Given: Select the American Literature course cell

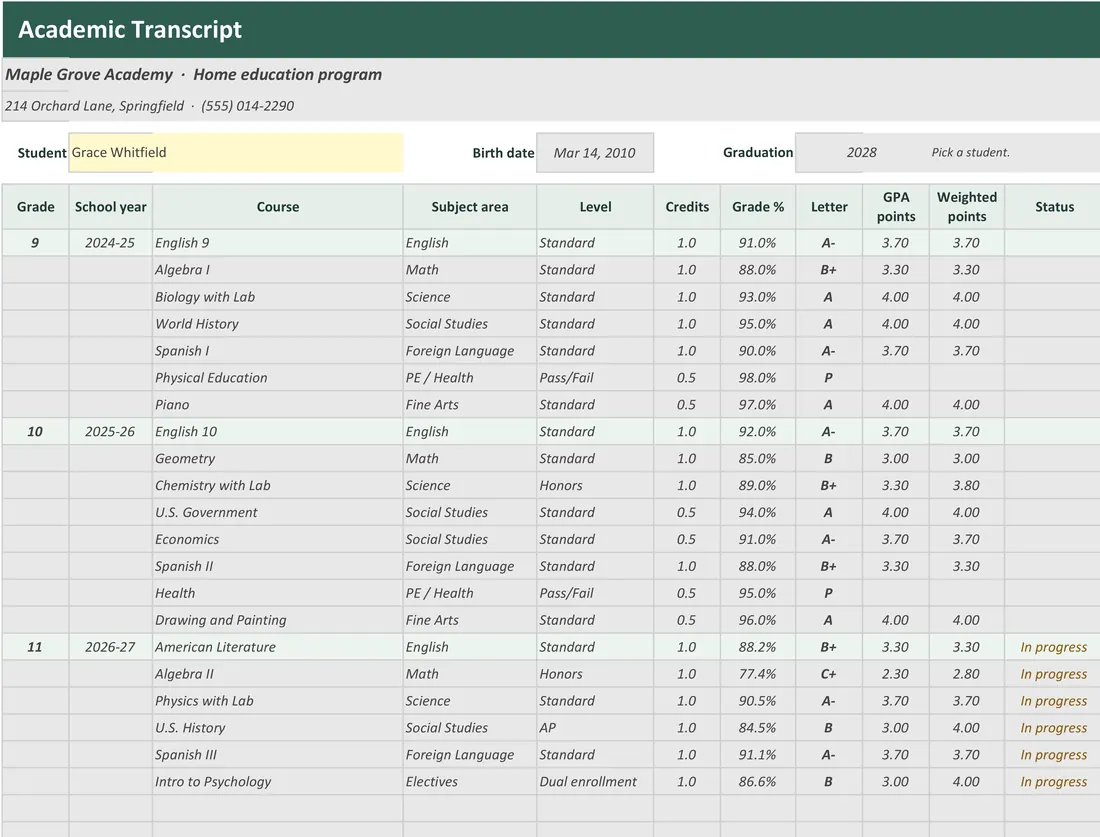Looking at the screenshot, I should tap(278, 647).
